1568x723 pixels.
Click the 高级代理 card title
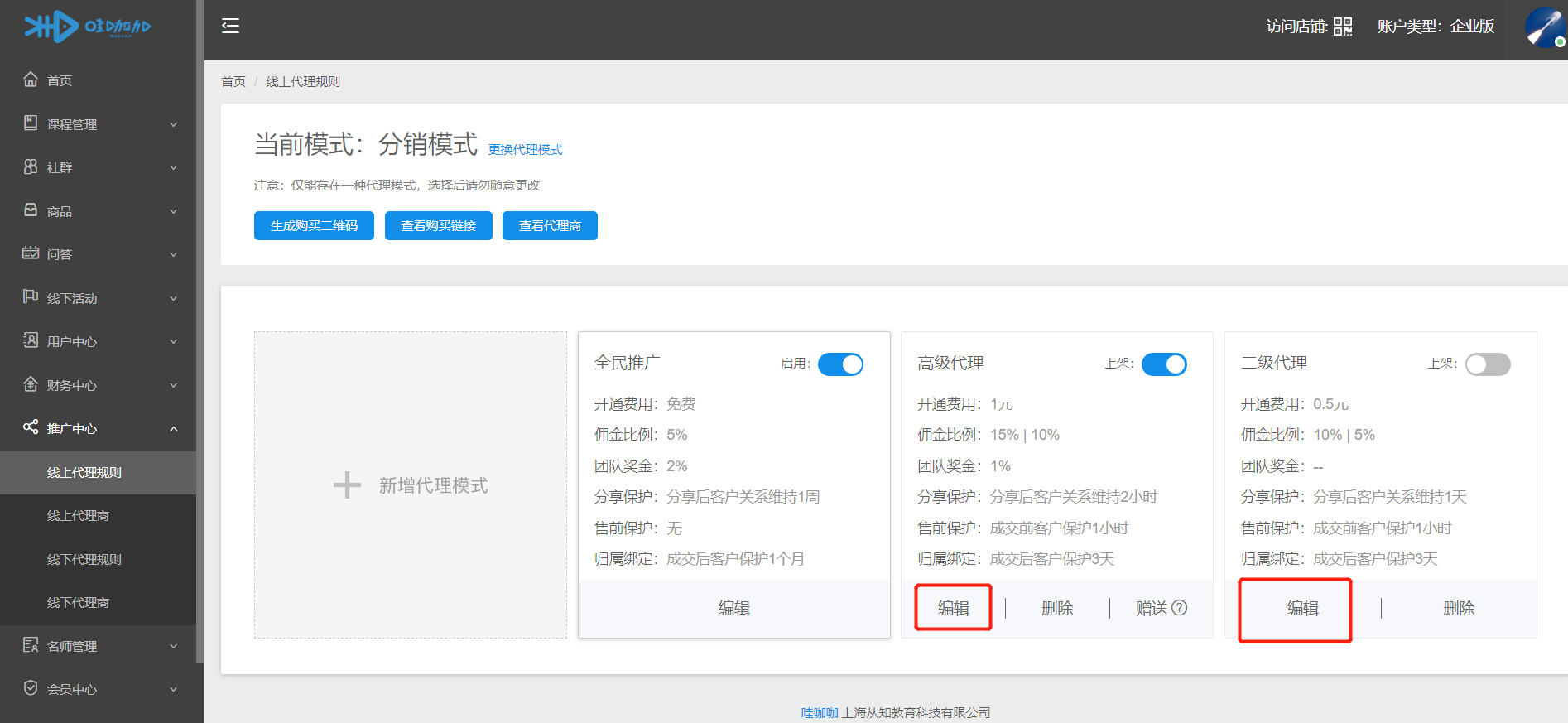(950, 363)
